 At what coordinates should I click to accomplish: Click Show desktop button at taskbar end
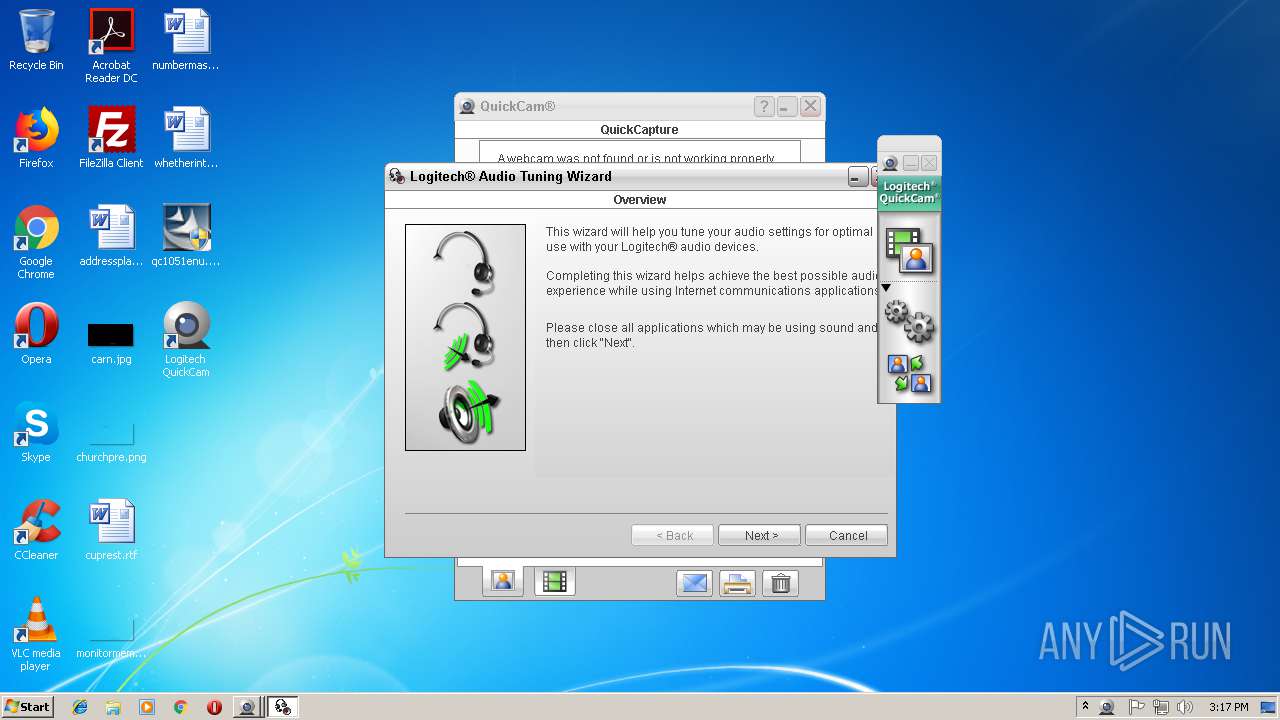(x=1270, y=707)
